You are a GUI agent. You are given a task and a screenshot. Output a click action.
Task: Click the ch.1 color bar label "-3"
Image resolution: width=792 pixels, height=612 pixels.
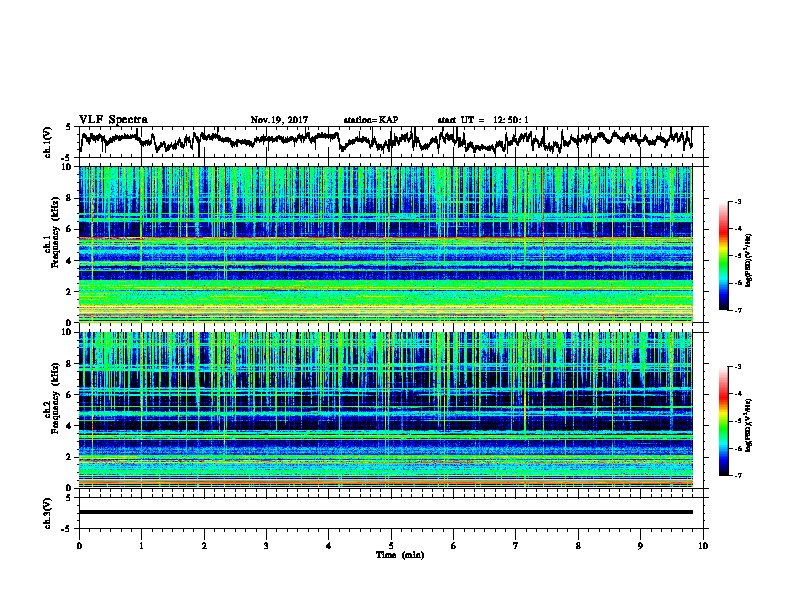(x=737, y=202)
